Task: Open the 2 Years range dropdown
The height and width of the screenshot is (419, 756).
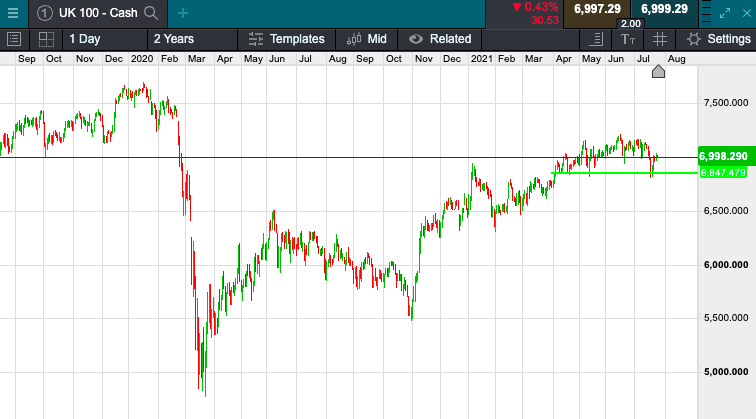Action: 193,39
